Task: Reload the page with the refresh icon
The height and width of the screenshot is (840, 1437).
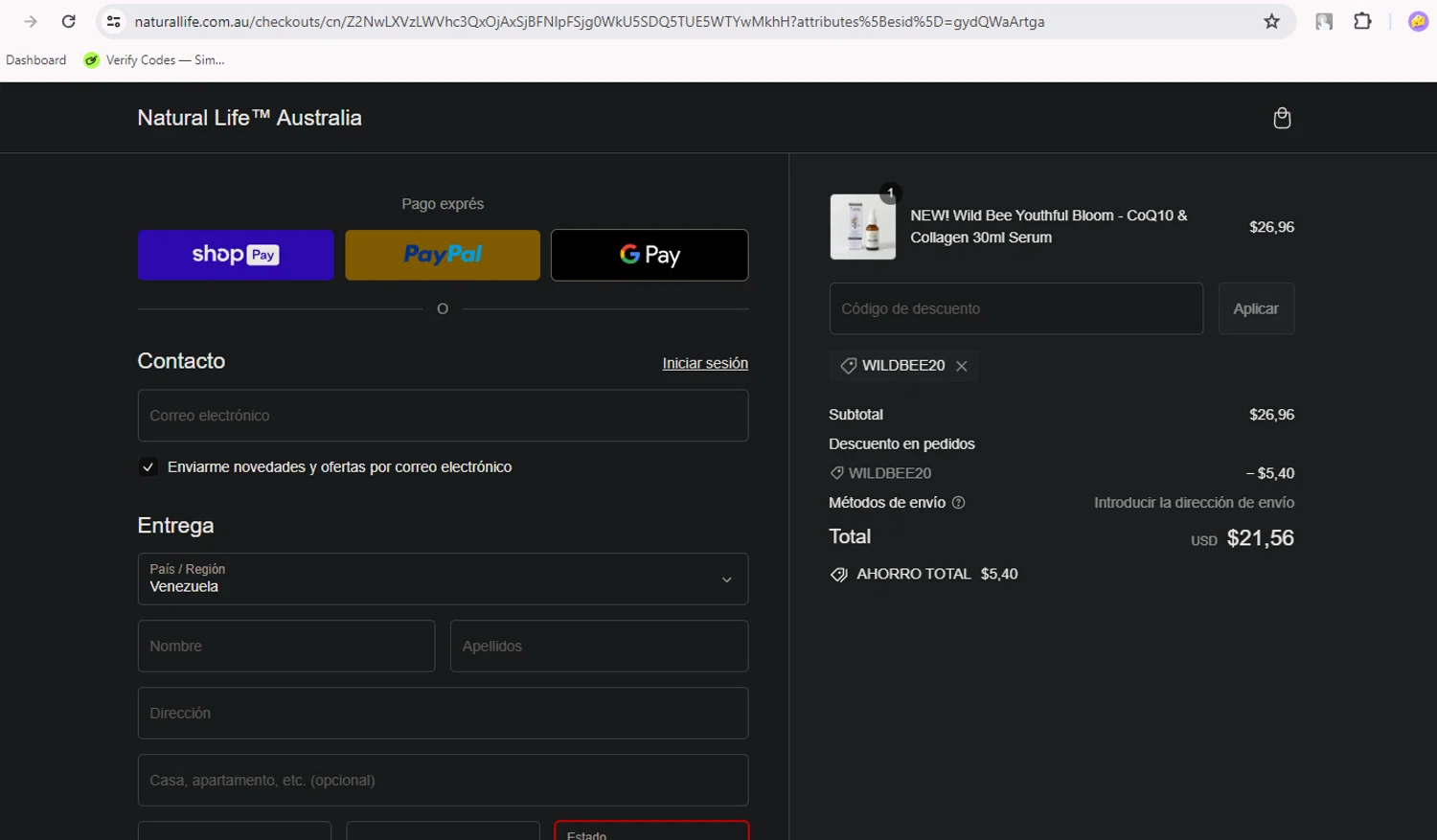Action: coord(68,21)
